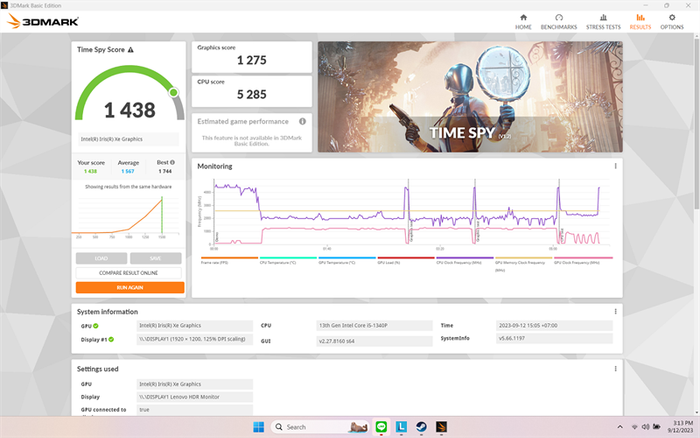Click the green marker on the score gauge
The height and width of the screenshot is (438, 700).
point(173,92)
